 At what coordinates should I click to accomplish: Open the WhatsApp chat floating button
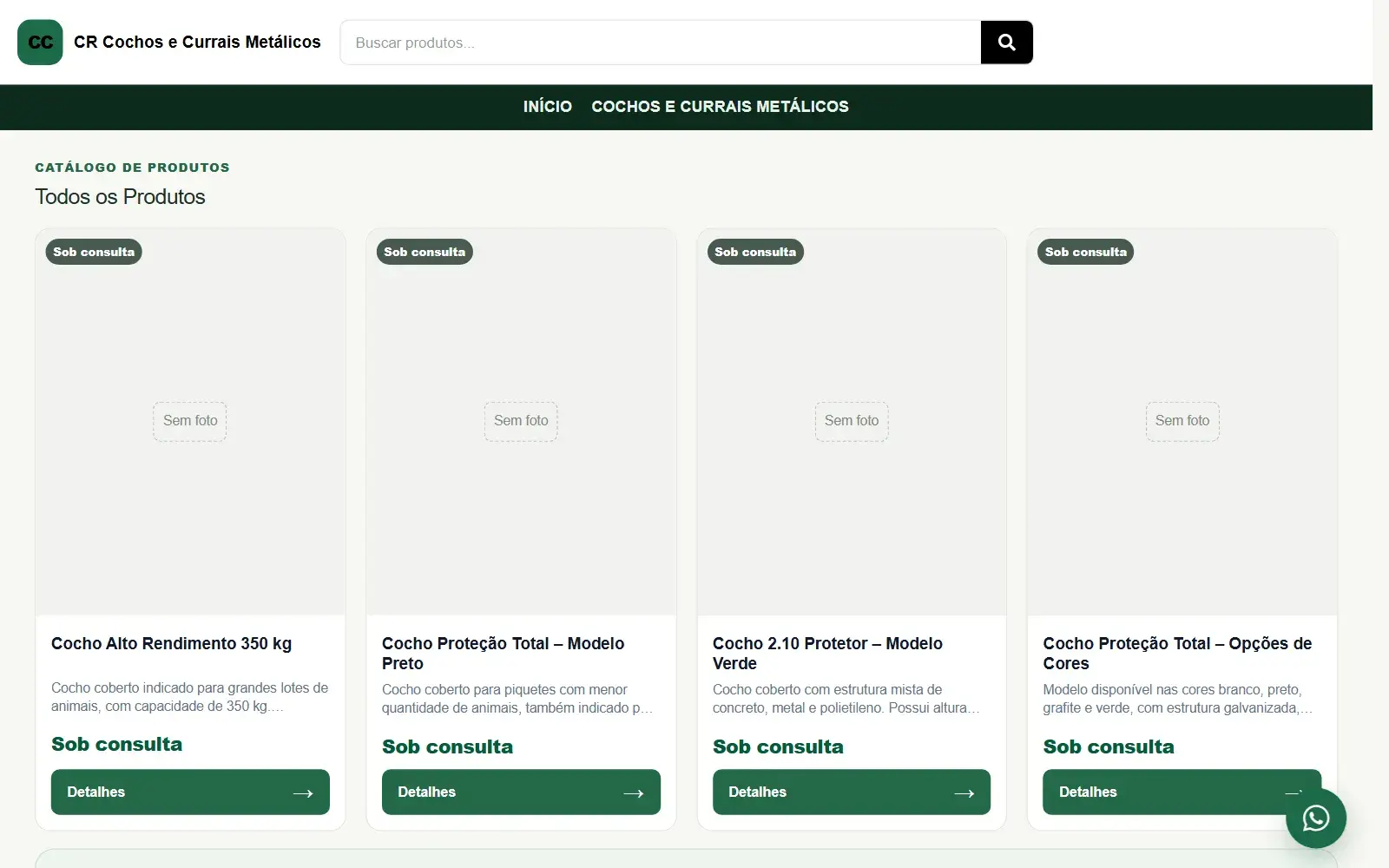click(x=1316, y=818)
